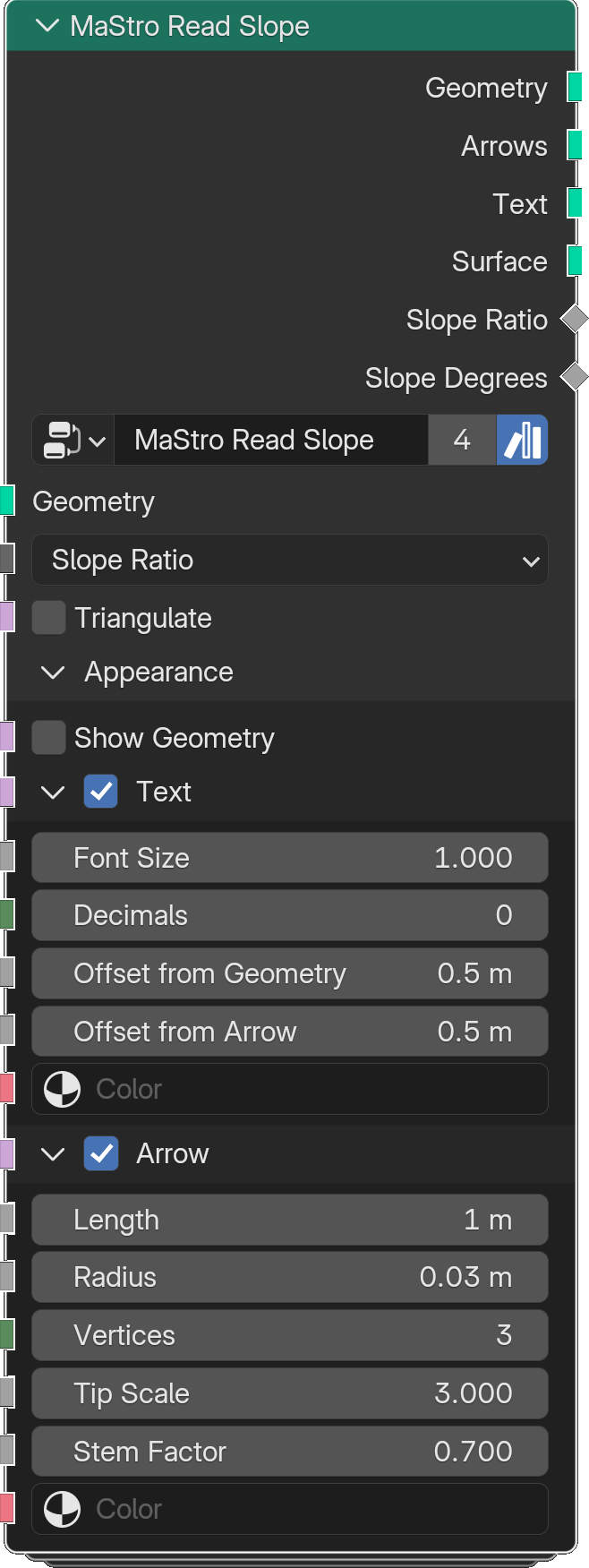Viewport: 589px width, 1568px height.
Task: Click the Arrow Color field
Action: [x=290, y=1509]
